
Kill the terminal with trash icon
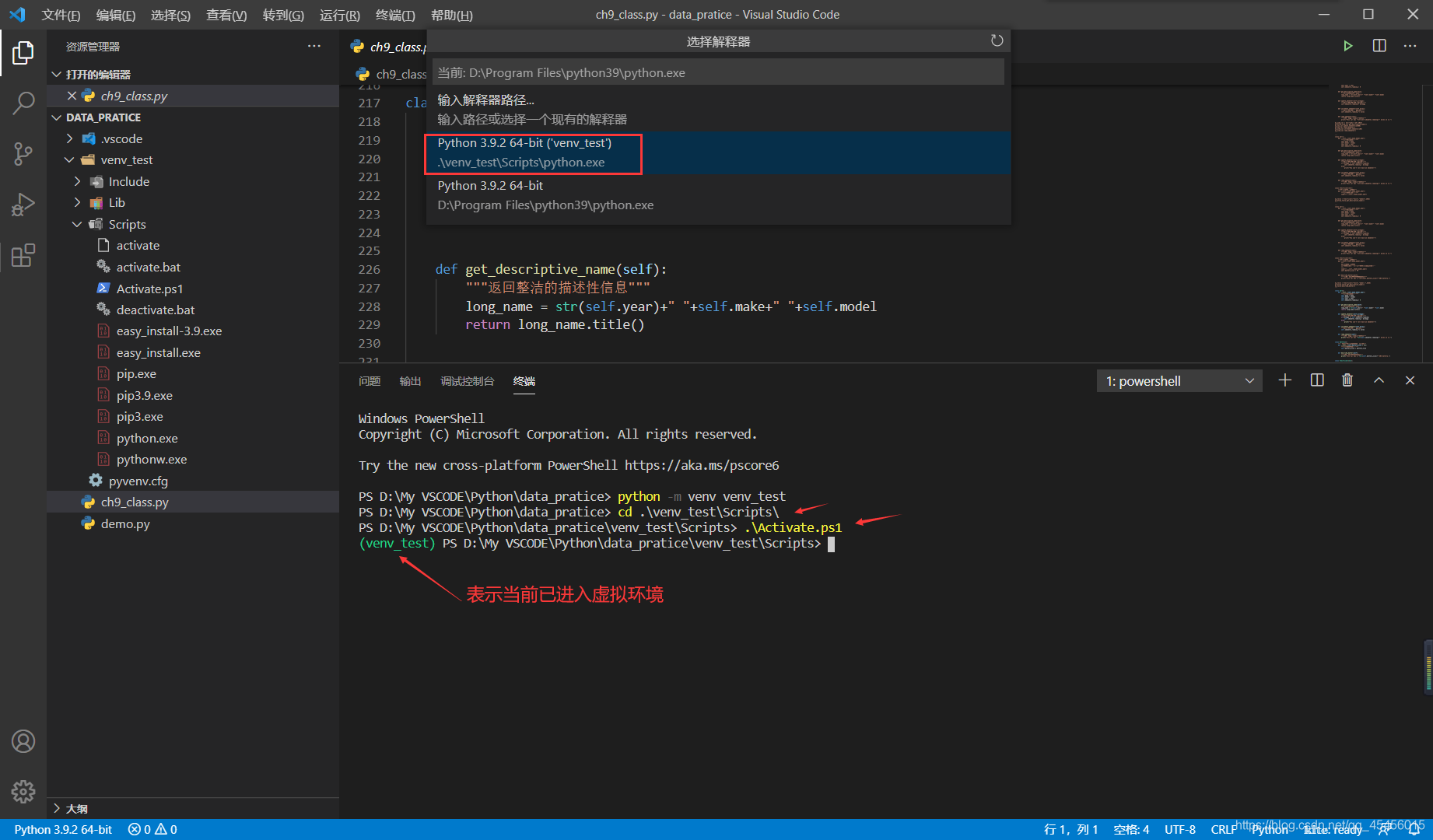tap(1347, 380)
